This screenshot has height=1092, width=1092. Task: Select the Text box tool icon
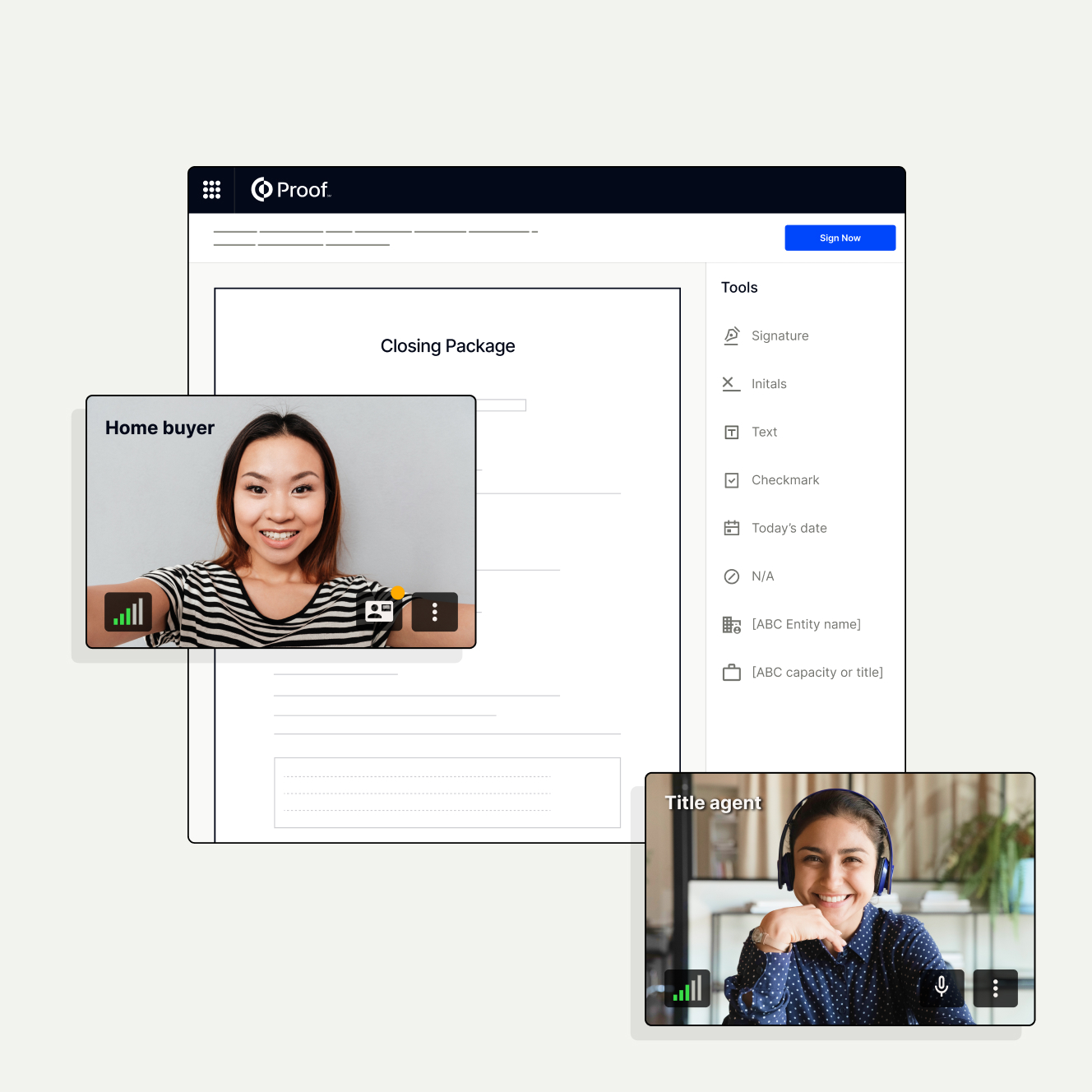[x=731, y=433]
